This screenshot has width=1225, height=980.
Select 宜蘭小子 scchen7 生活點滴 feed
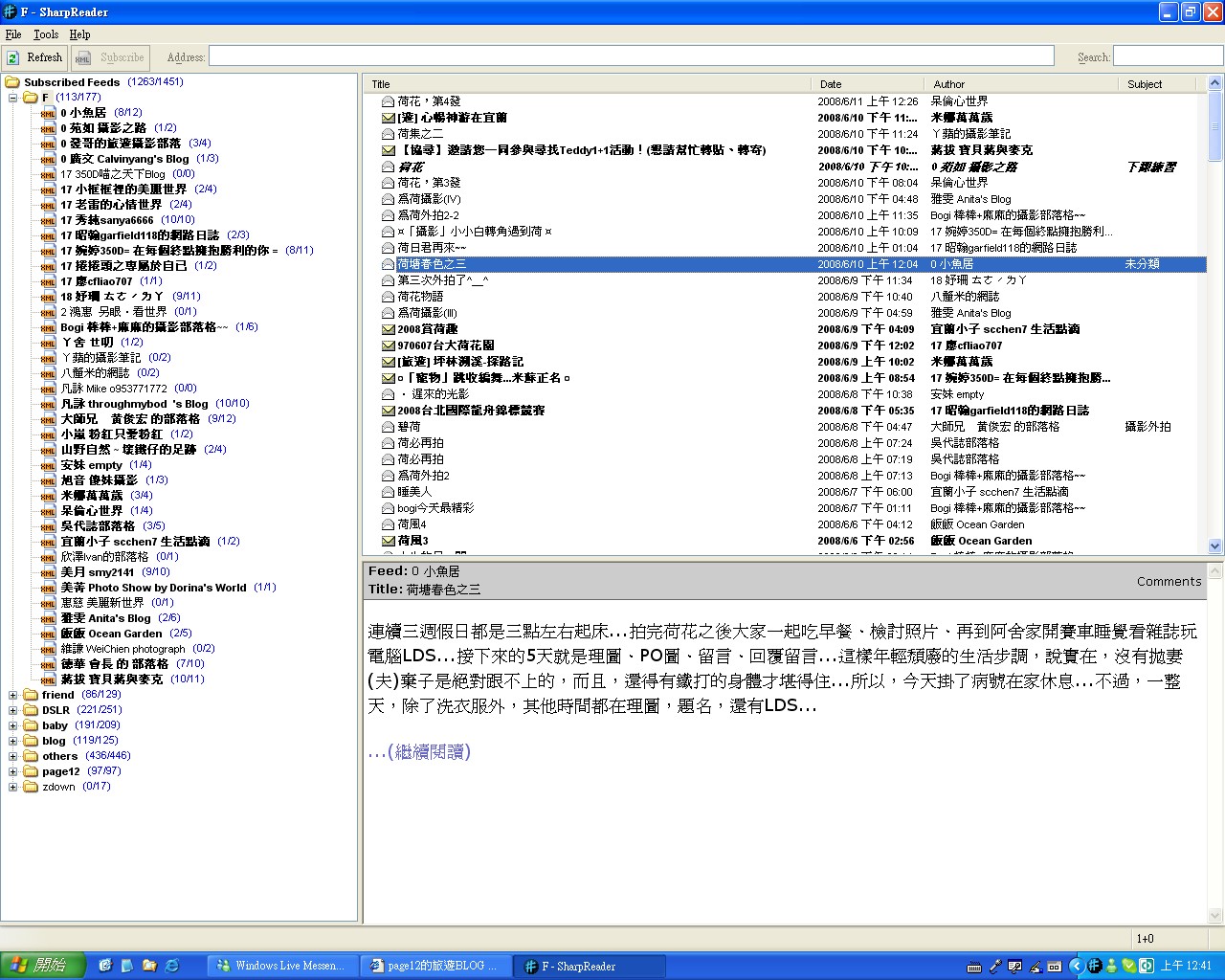point(135,542)
